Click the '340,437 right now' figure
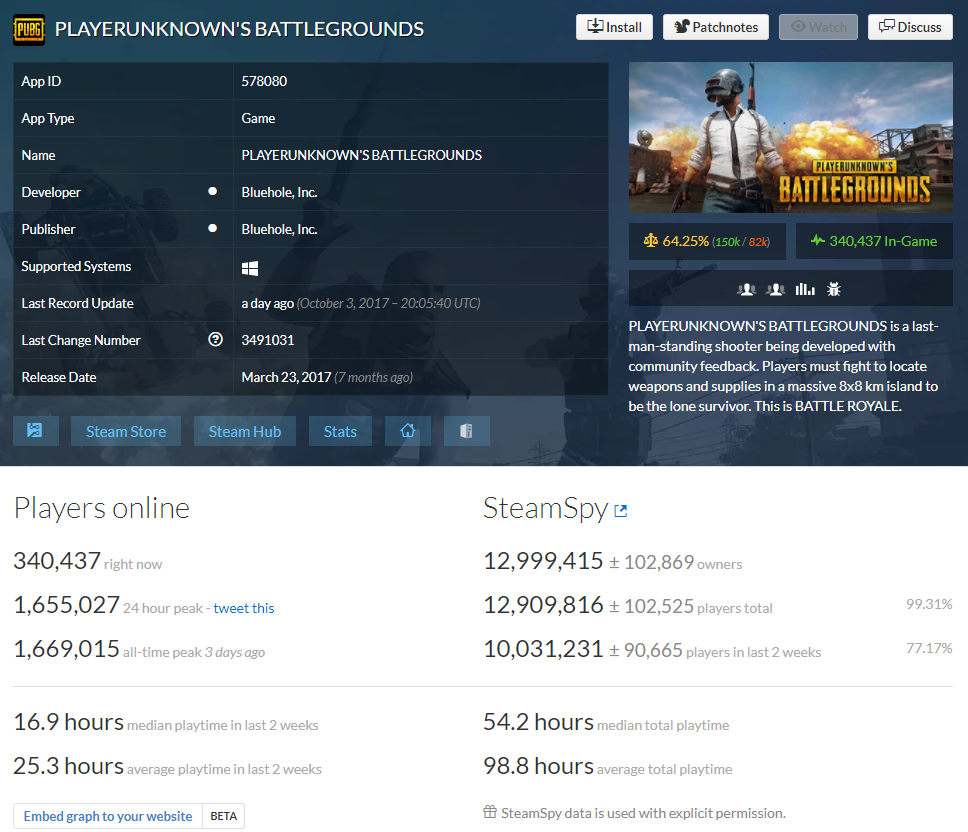Screen dimensions: 968x832 (88, 561)
